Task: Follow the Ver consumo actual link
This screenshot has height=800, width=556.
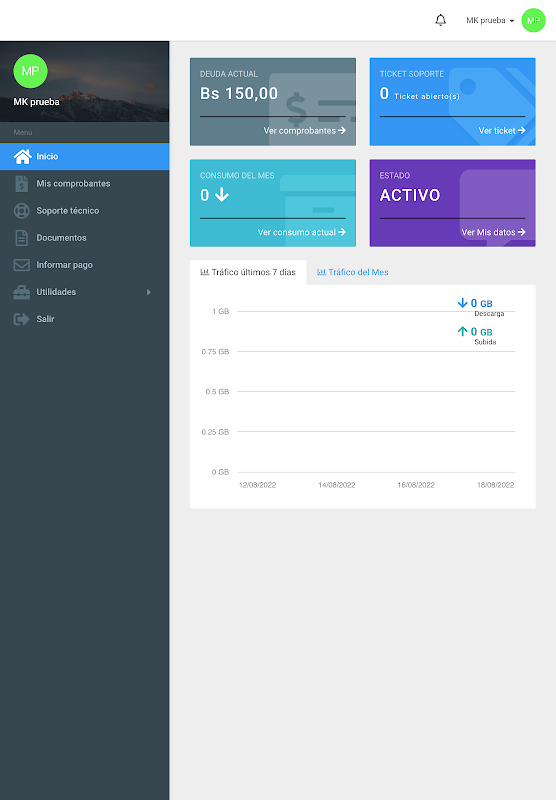Action: click(x=301, y=232)
